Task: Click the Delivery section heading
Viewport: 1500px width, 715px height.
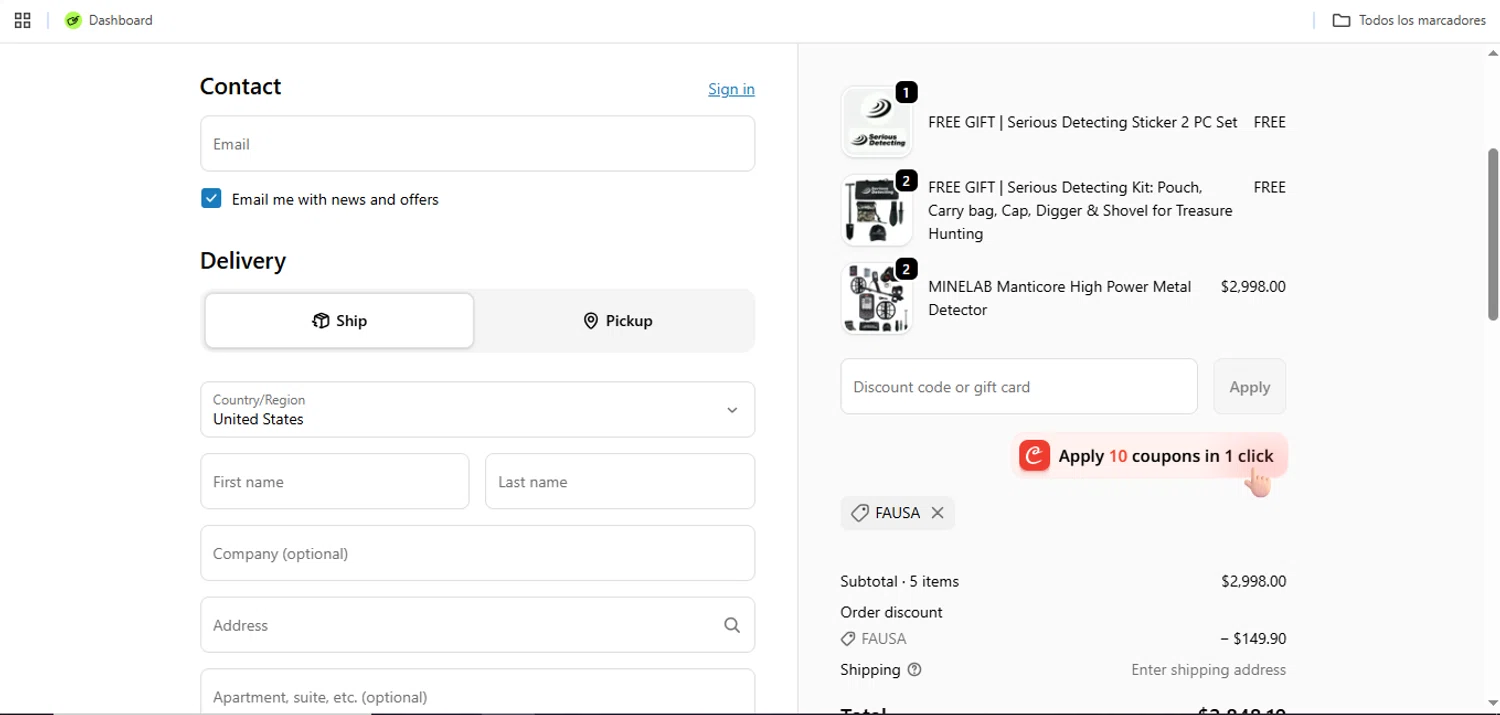Action: click(x=243, y=261)
